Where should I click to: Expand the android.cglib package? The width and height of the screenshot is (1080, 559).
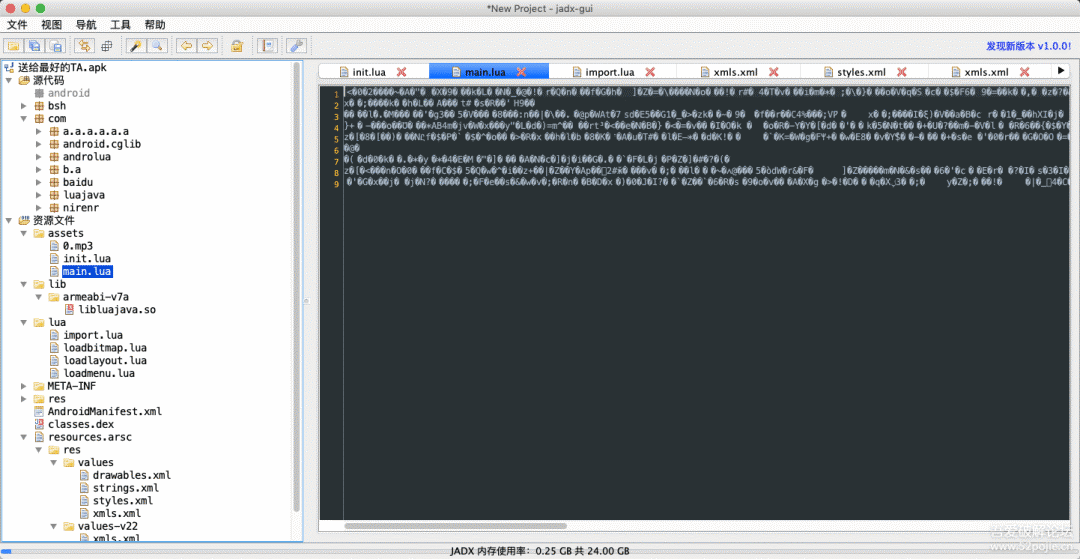click(39, 144)
